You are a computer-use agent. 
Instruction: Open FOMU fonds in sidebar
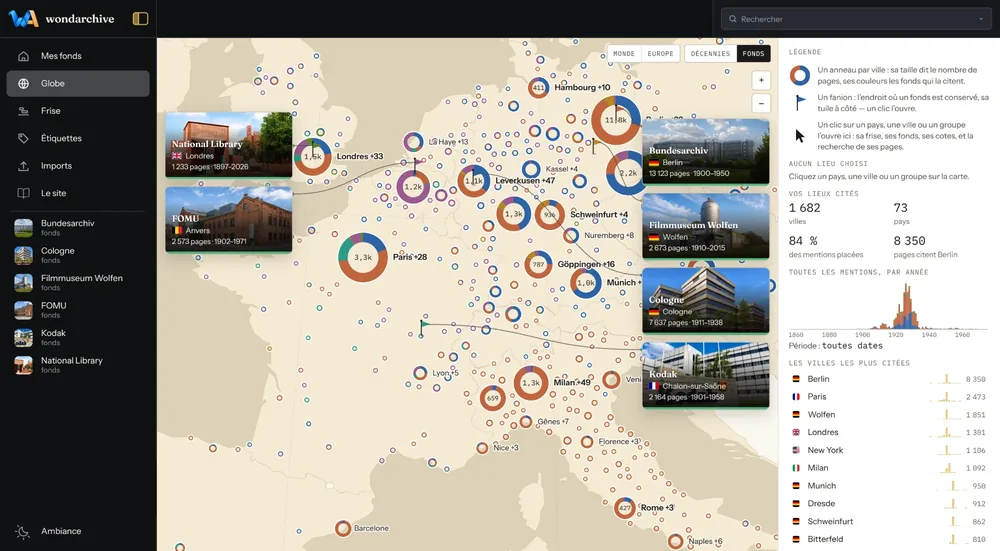(x=78, y=310)
